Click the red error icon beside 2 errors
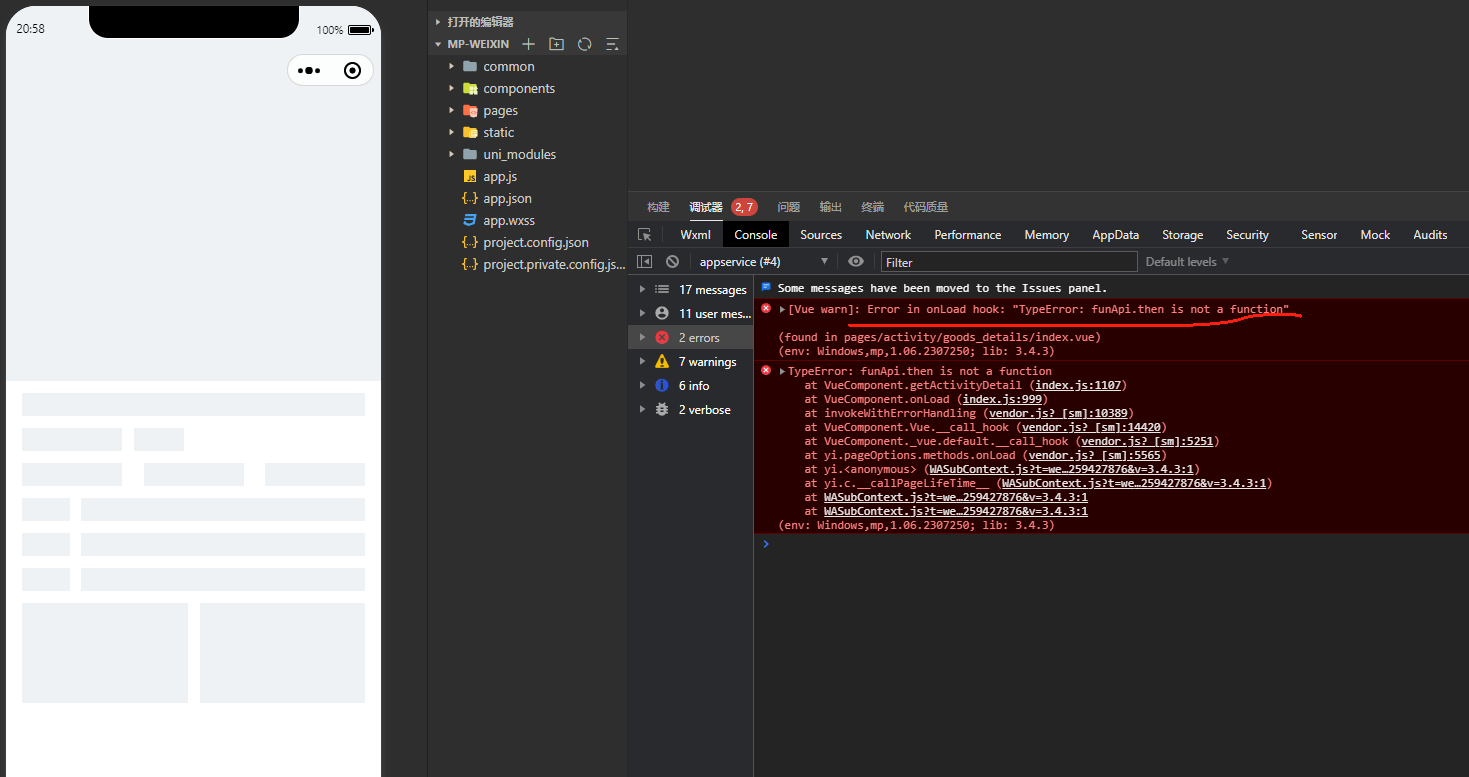The width and height of the screenshot is (1469, 777). point(662,337)
